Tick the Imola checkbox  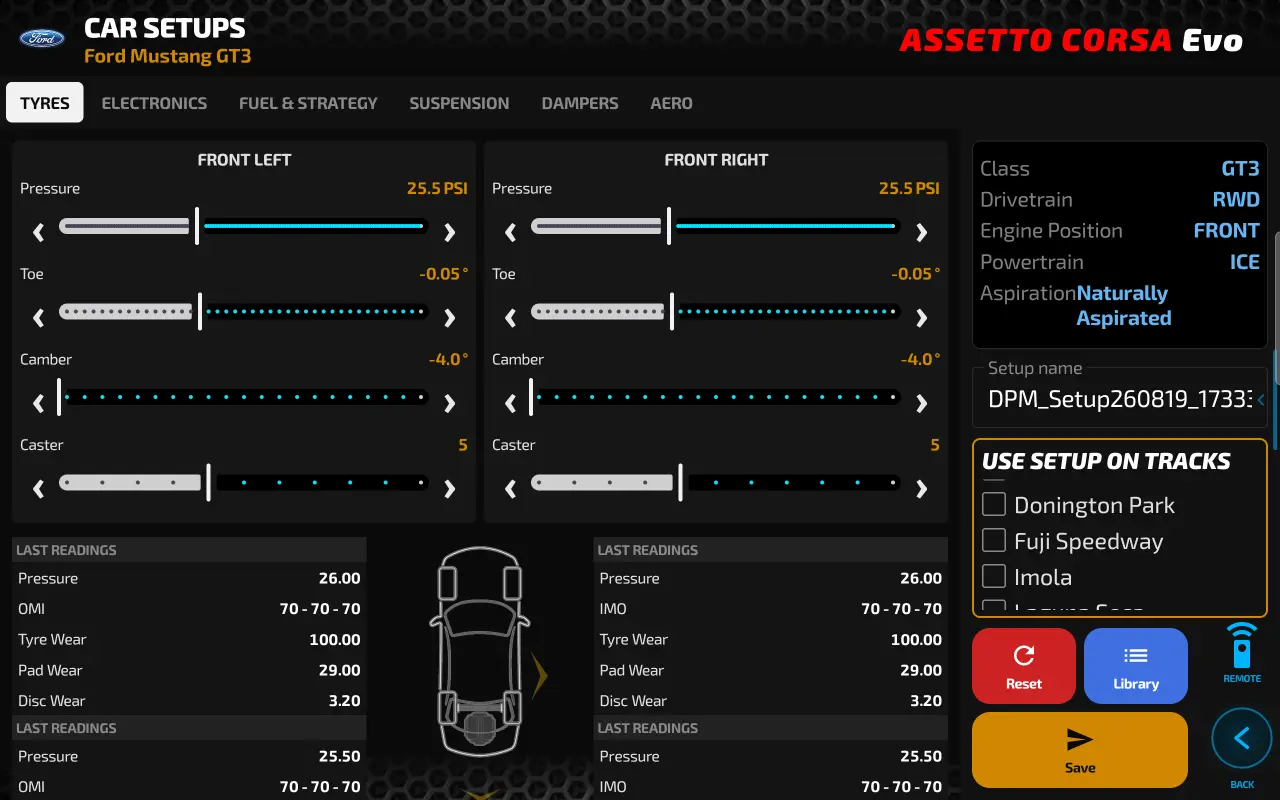click(993, 576)
